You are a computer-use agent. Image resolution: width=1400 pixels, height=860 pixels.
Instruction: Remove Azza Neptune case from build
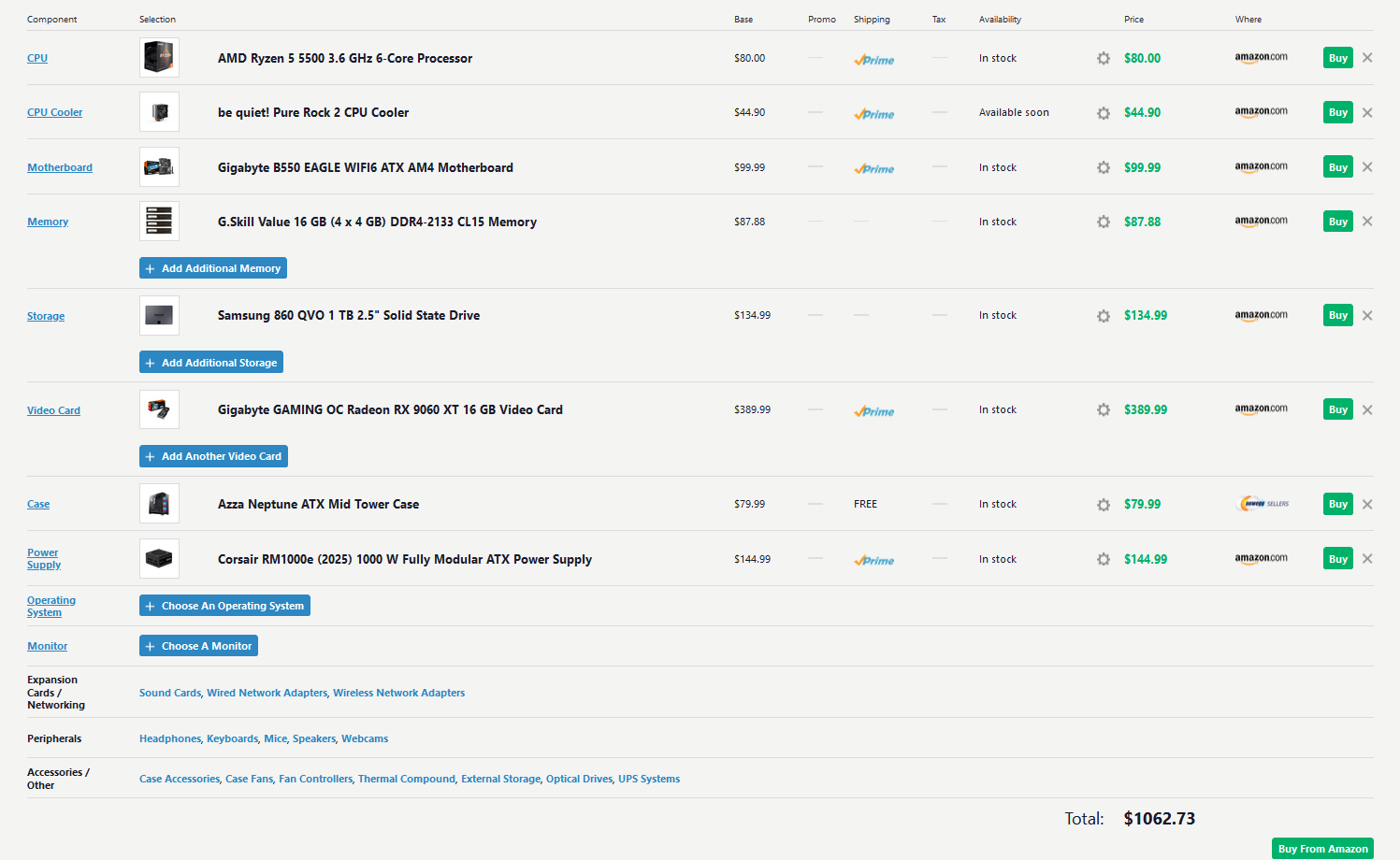pyautogui.click(x=1367, y=505)
